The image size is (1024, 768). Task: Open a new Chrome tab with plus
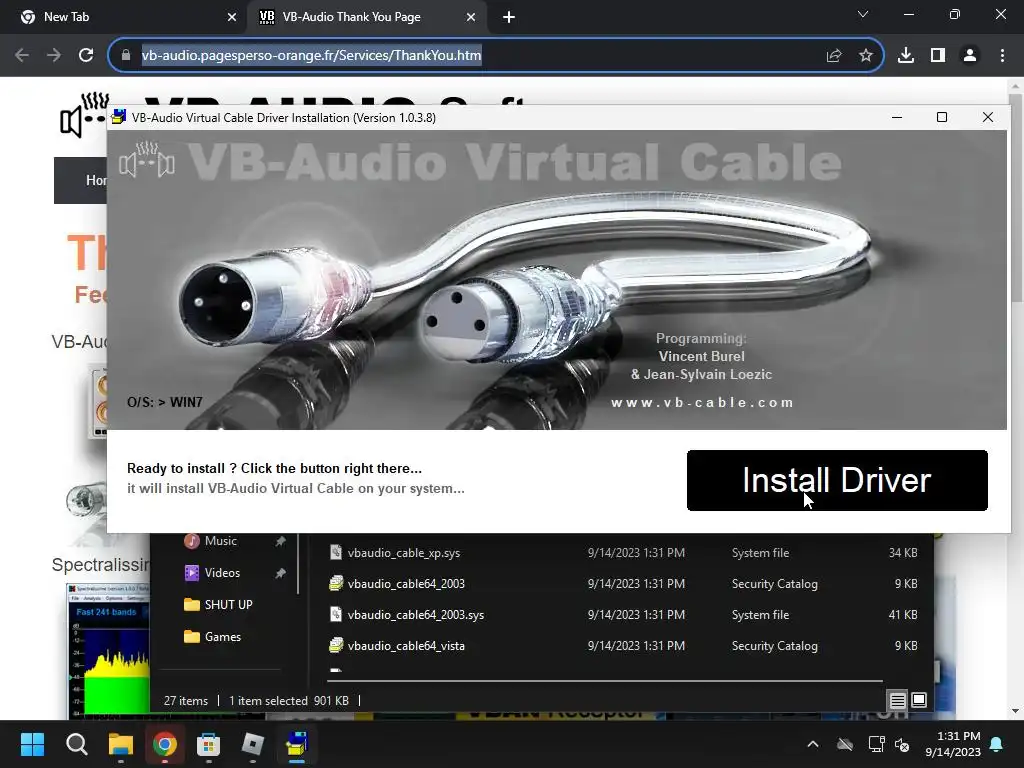[509, 17]
